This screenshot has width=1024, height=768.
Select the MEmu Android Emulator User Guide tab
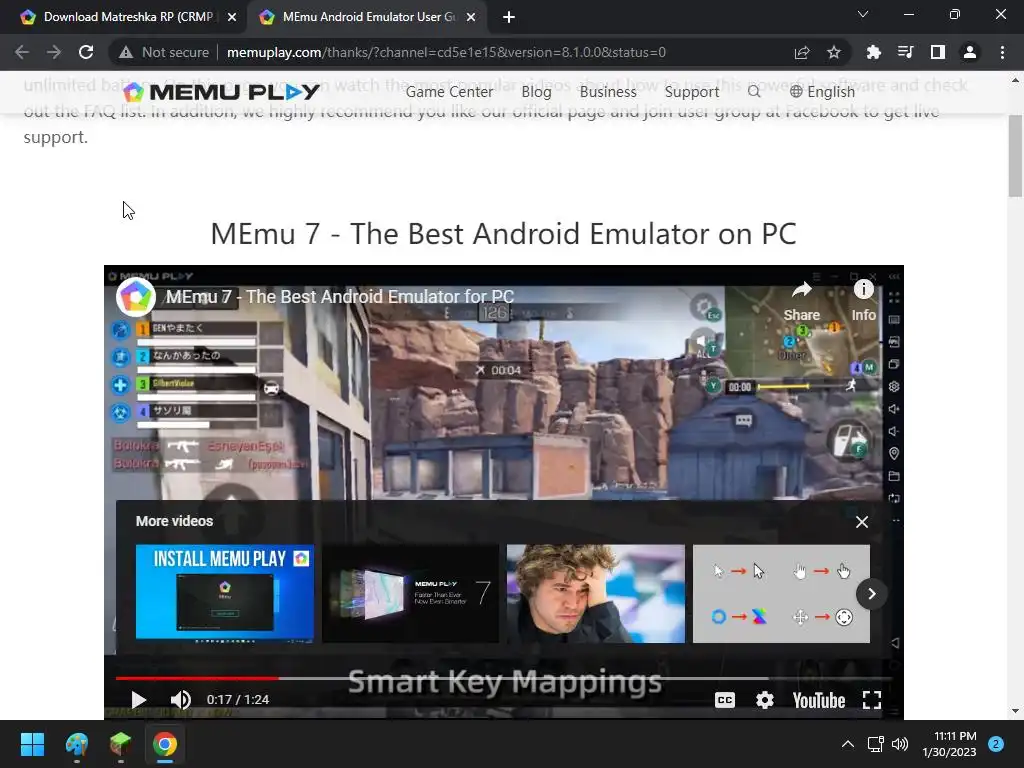pos(368,17)
